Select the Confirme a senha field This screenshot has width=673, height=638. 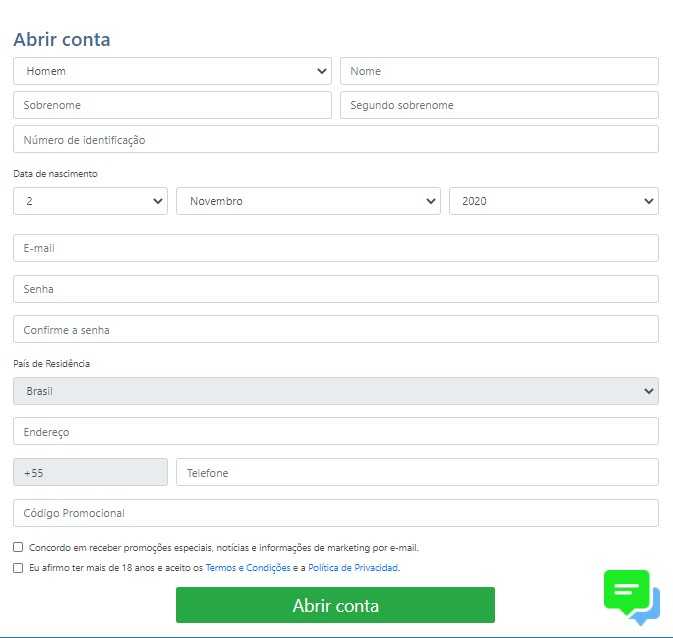(336, 329)
